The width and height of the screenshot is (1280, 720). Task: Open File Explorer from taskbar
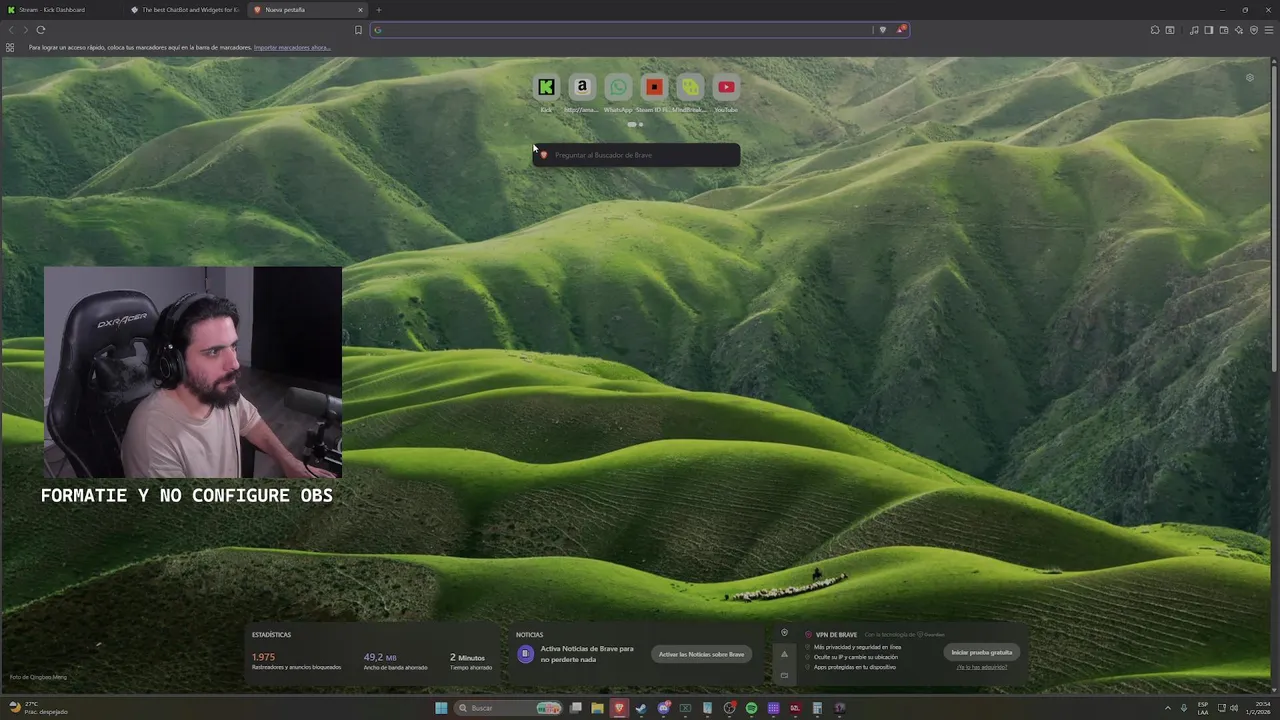tap(597, 708)
